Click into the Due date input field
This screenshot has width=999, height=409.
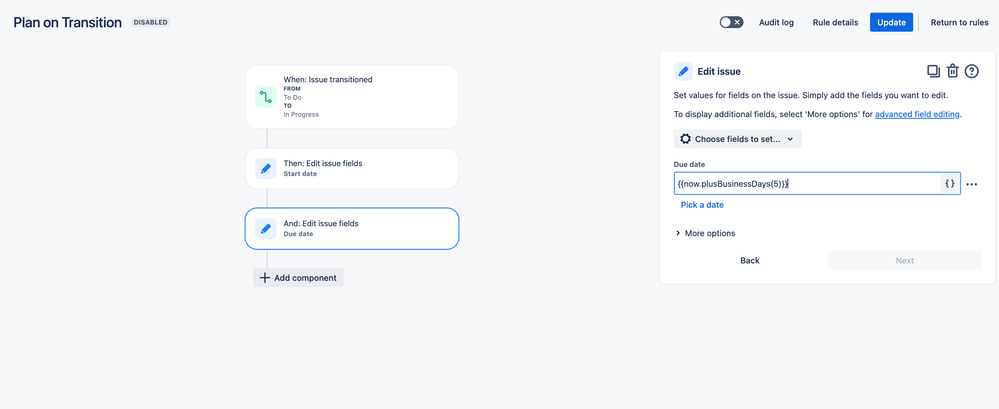805,184
